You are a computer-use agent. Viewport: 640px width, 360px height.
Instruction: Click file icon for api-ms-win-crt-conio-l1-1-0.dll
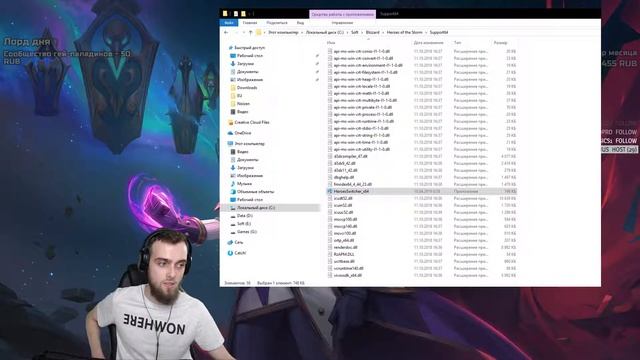point(330,51)
